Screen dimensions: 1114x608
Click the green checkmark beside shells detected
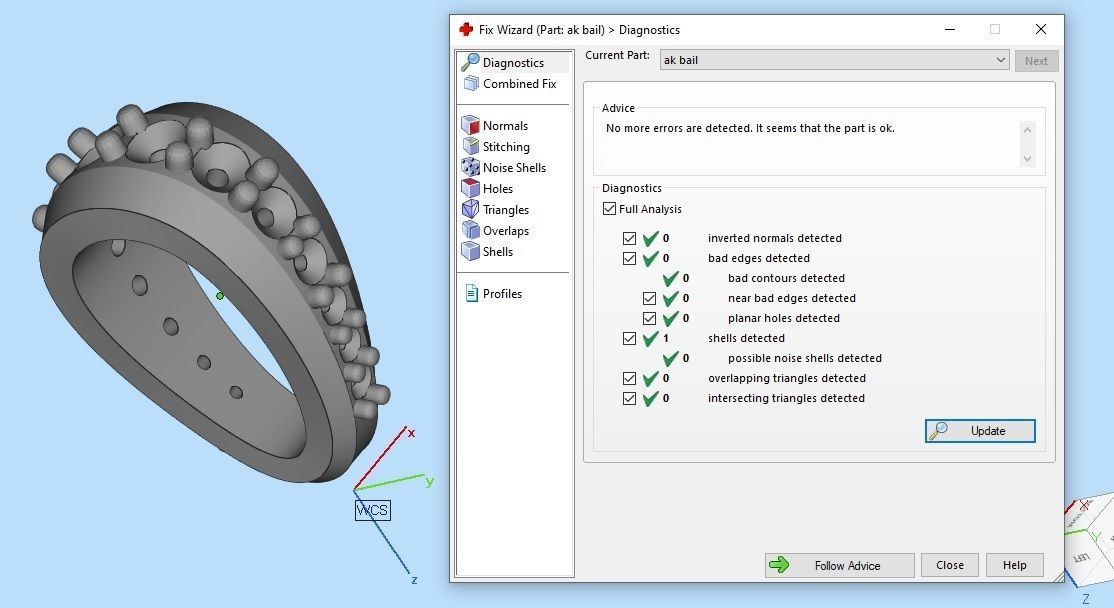coord(650,338)
